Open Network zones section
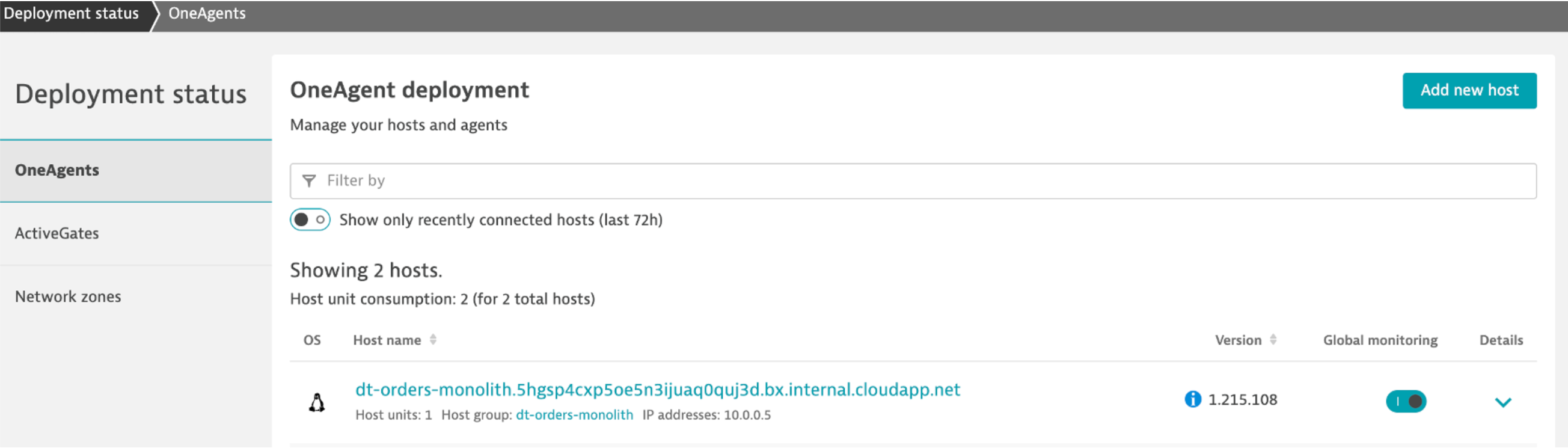This screenshot has height=448, width=1568. (x=68, y=296)
